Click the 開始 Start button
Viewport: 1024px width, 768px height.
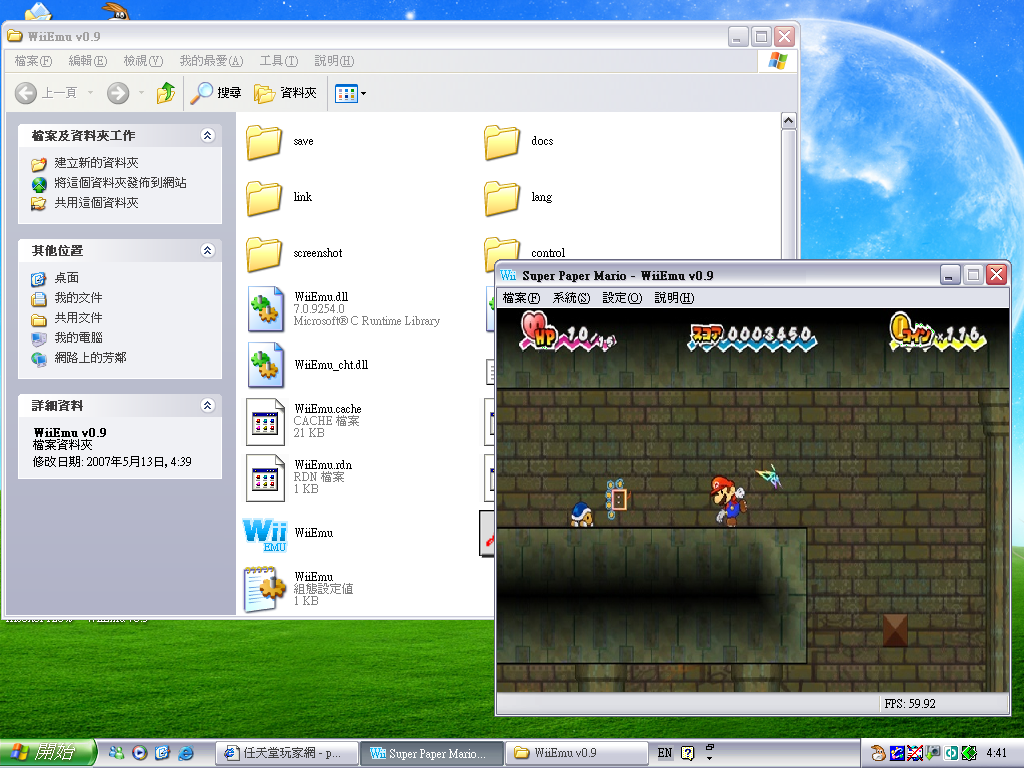(48, 752)
